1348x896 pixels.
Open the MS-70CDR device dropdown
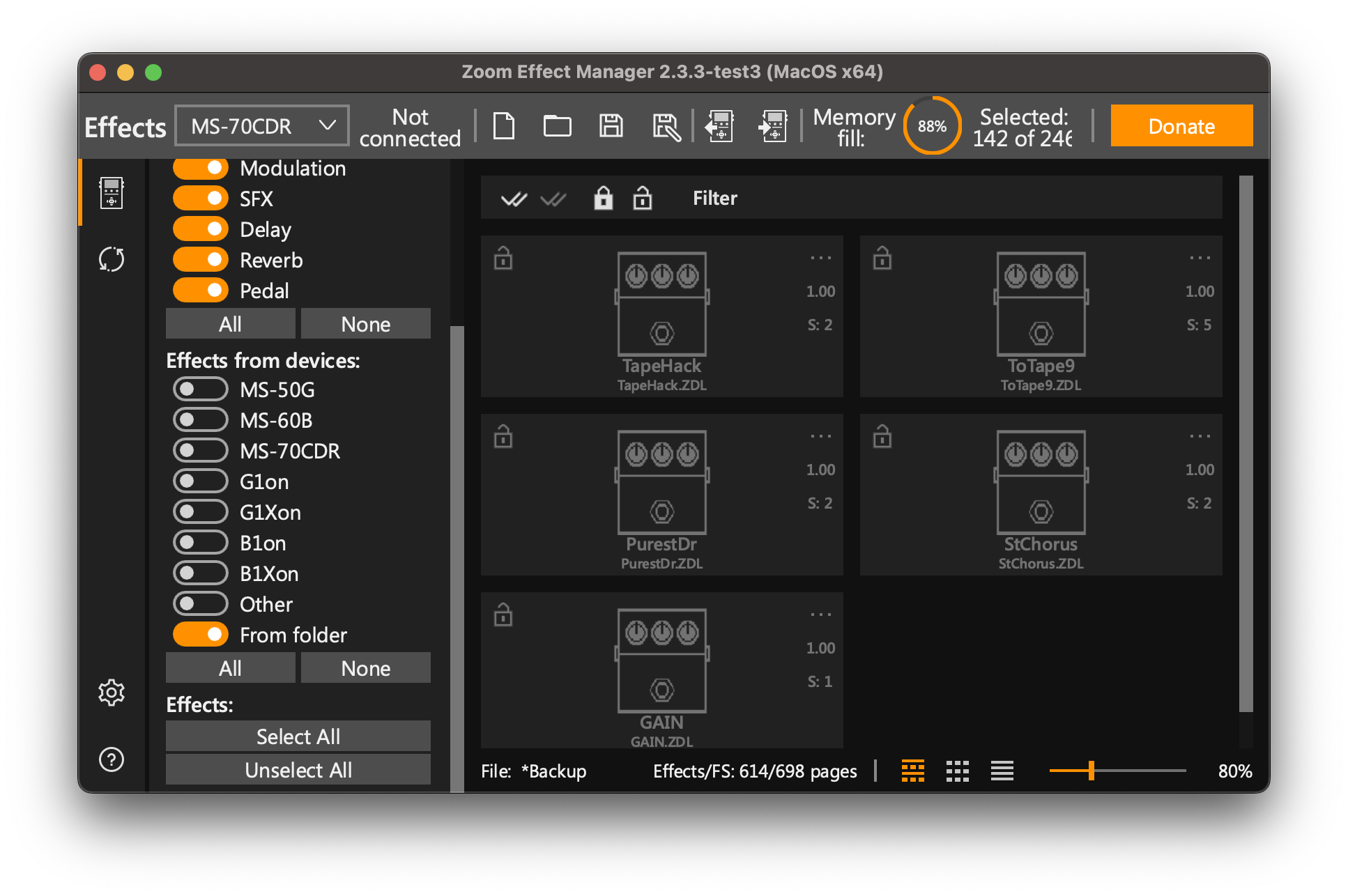pos(262,126)
